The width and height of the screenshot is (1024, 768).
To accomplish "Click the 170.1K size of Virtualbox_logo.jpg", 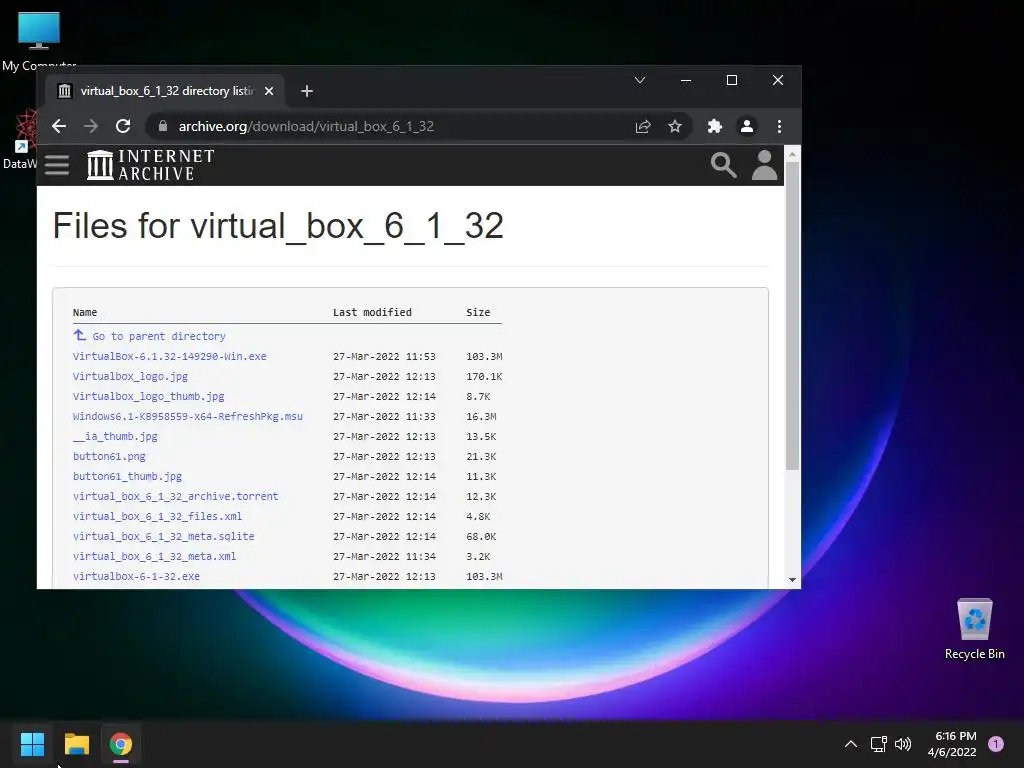I will click(484, 377).
